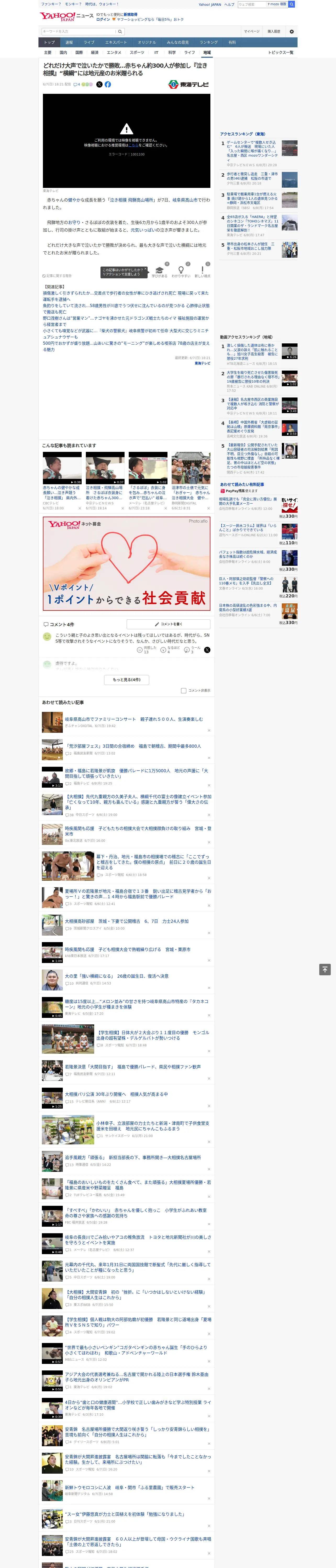Select the 速報 navigation menu item
This screenshot has width=336, height=1568.
point(69,43)
